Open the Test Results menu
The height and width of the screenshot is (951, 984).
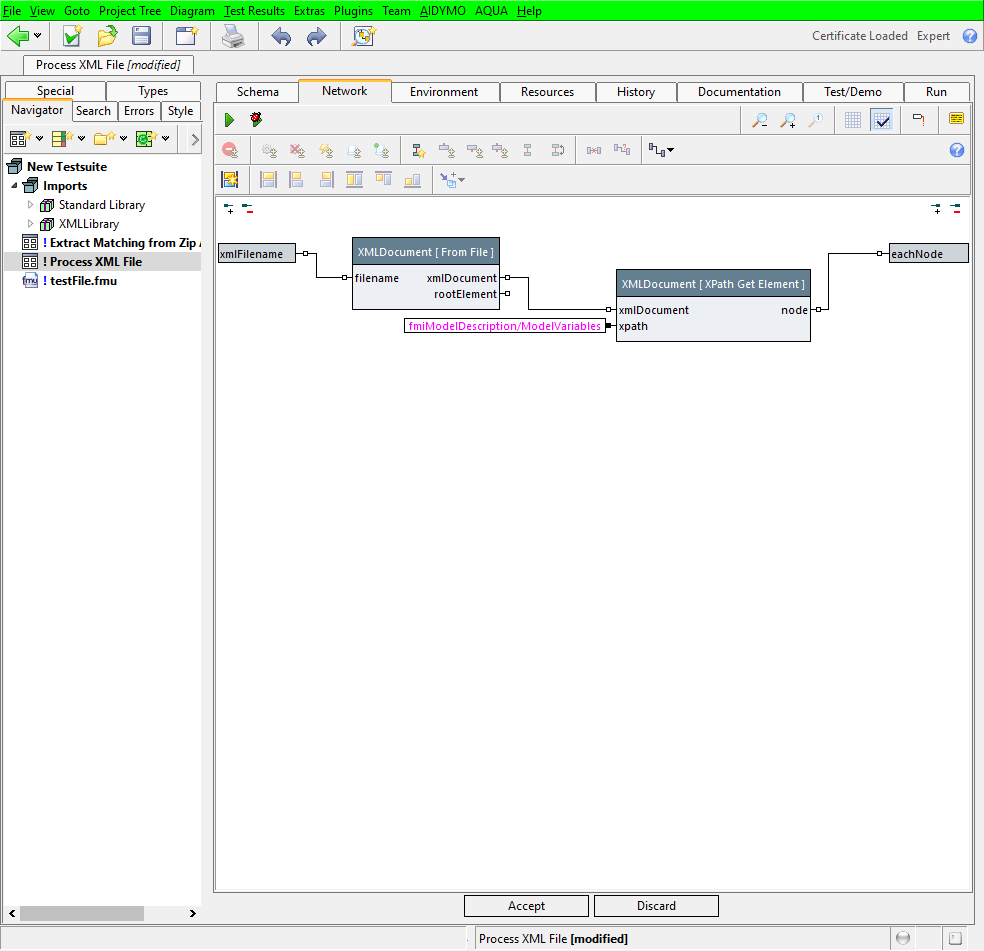[x=254, y=11]
